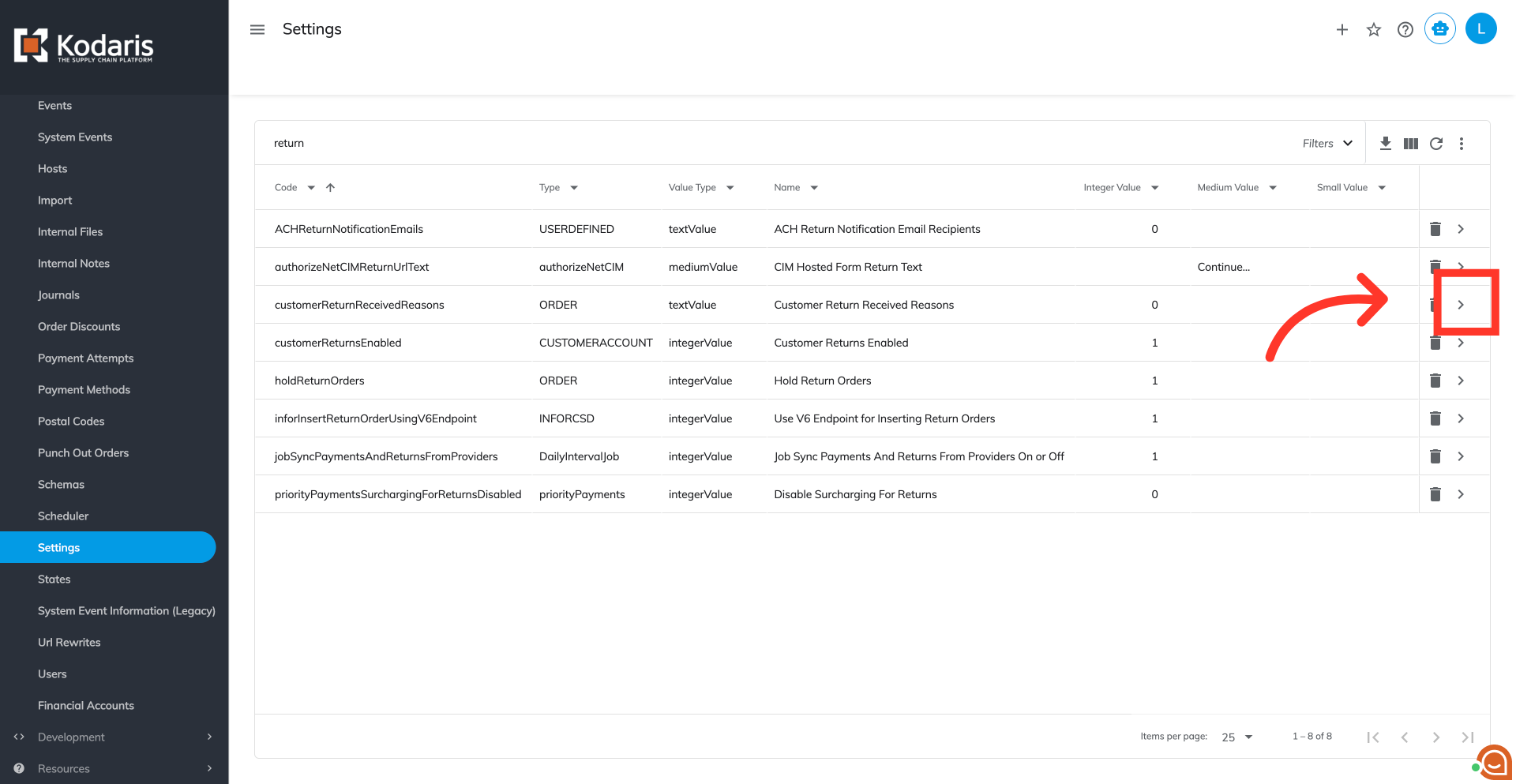Image resolution: width=1516 pixels, height=784 pixels.
Task: Click Customer Return Received Reasons name cell
Action: click(864, 305)
